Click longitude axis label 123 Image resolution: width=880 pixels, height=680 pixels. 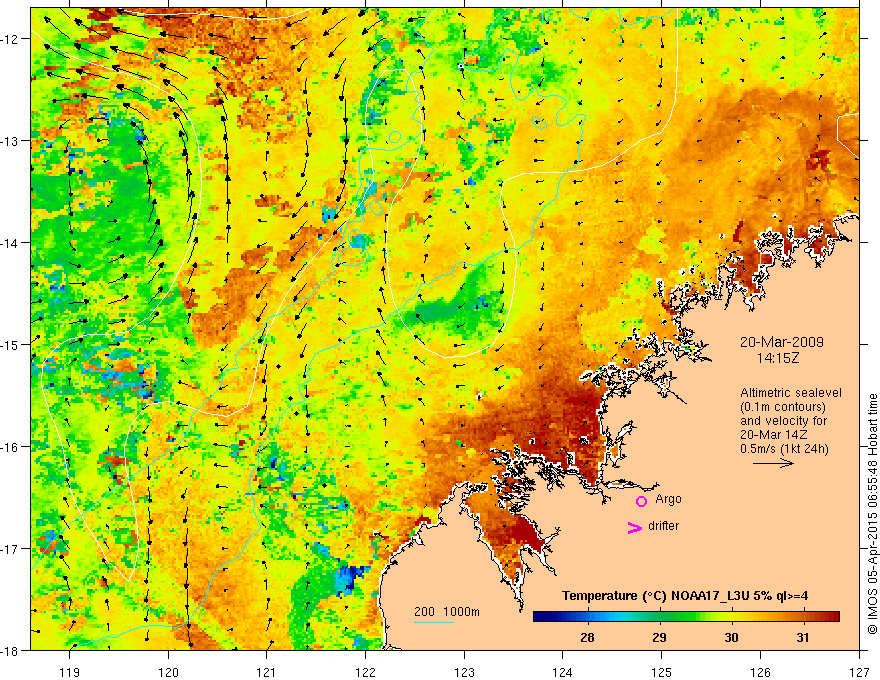[x=464, y=672]
